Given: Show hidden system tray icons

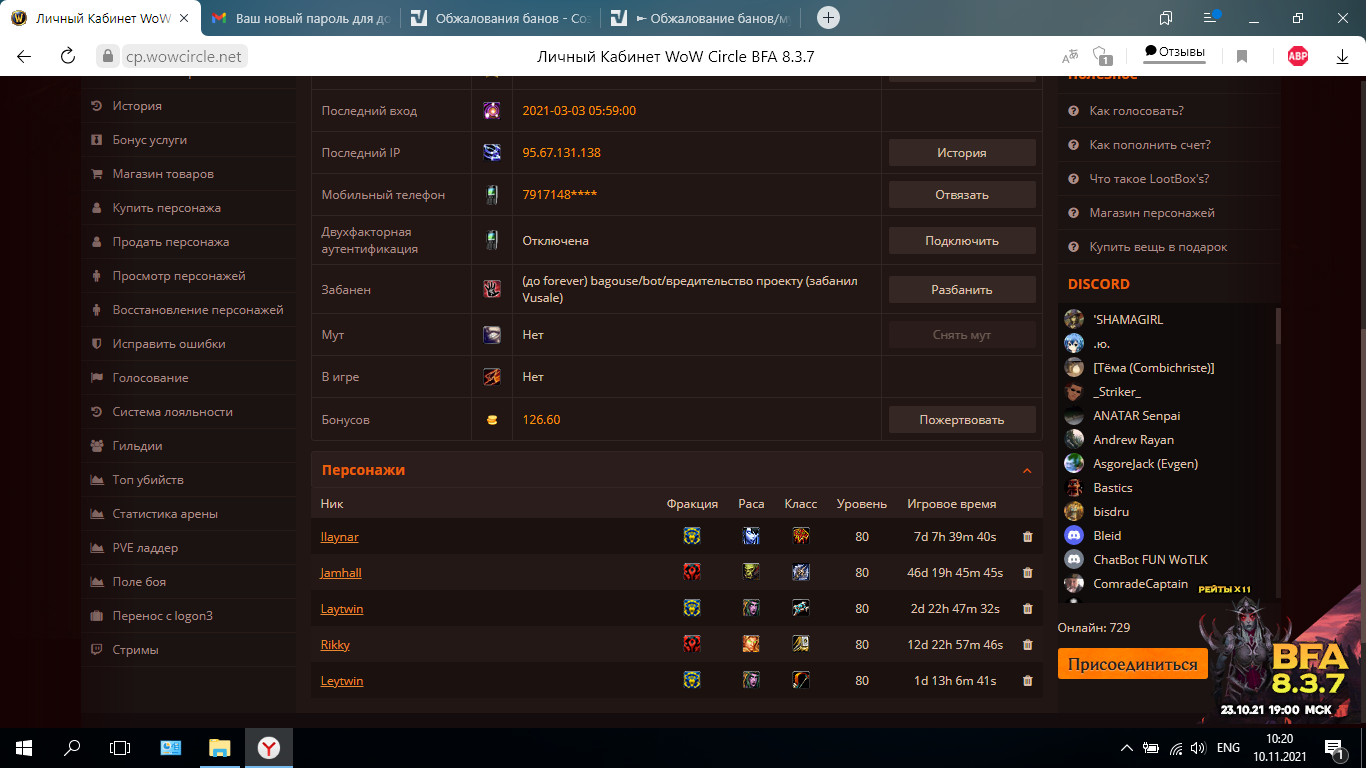Looking at the screenshot, I should tap(1126, 748).
